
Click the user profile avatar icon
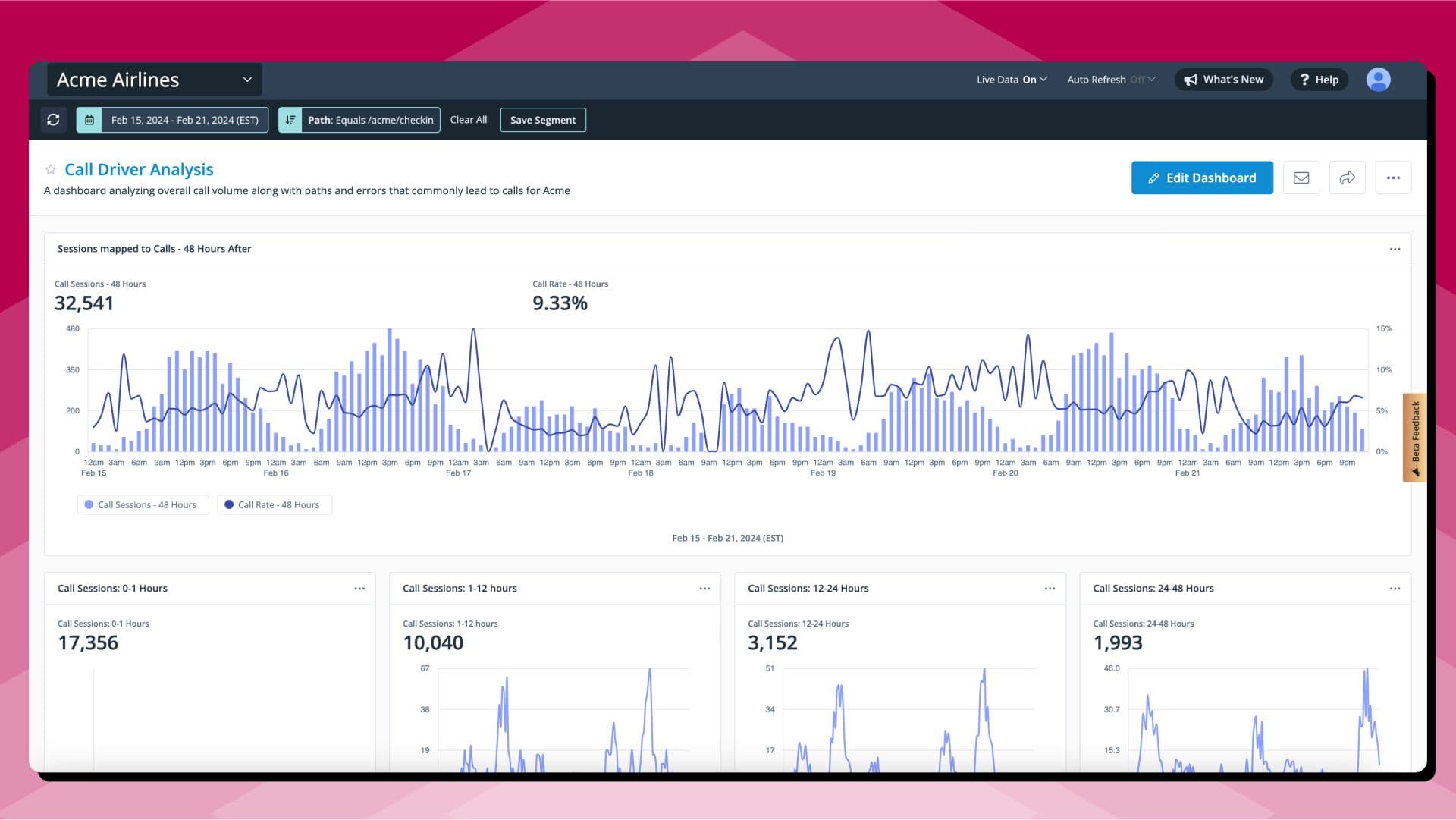point(1378,79)
